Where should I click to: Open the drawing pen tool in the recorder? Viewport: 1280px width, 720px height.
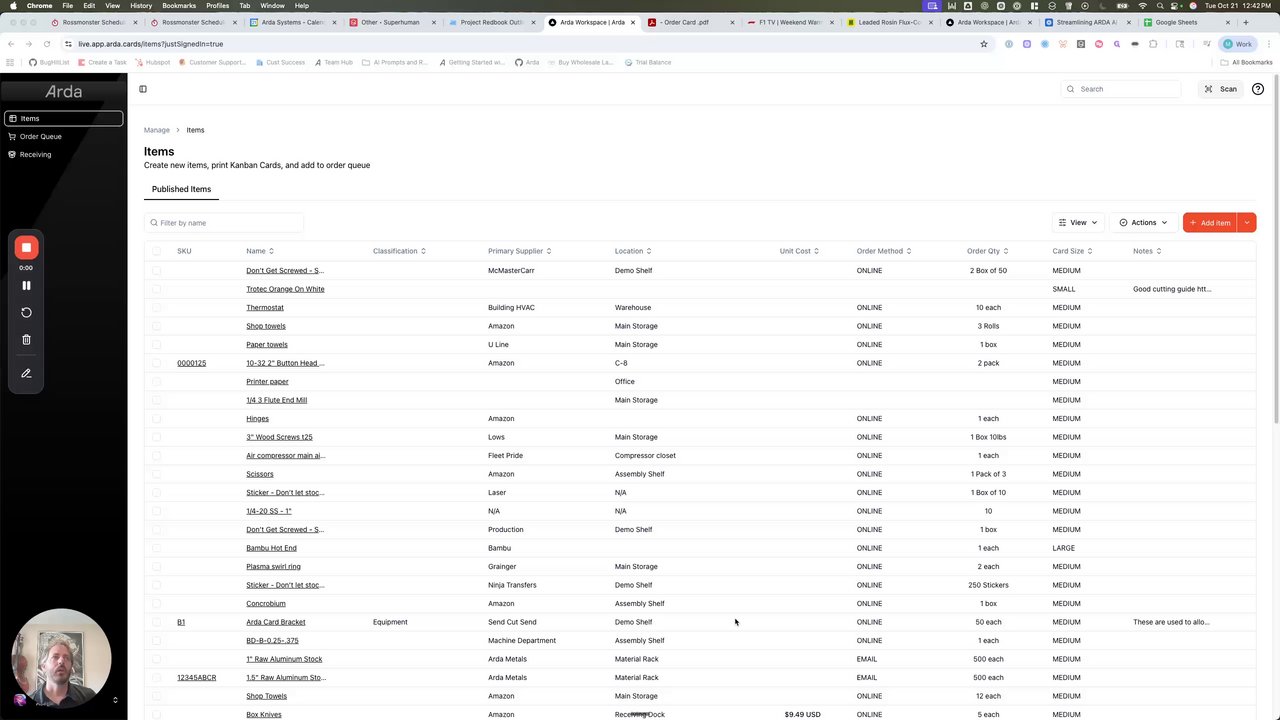pyautogui.click(x=26, y=373)
